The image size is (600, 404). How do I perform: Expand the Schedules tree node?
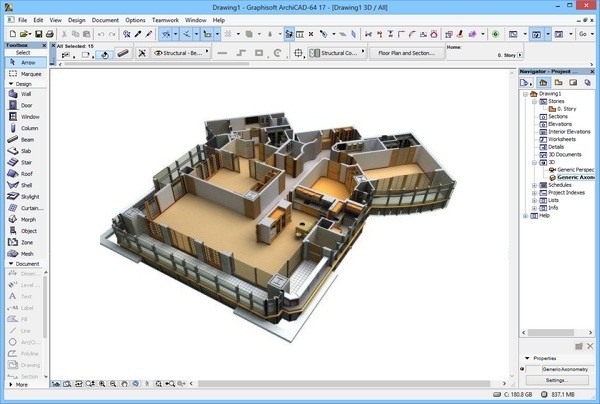pos(535,185)
